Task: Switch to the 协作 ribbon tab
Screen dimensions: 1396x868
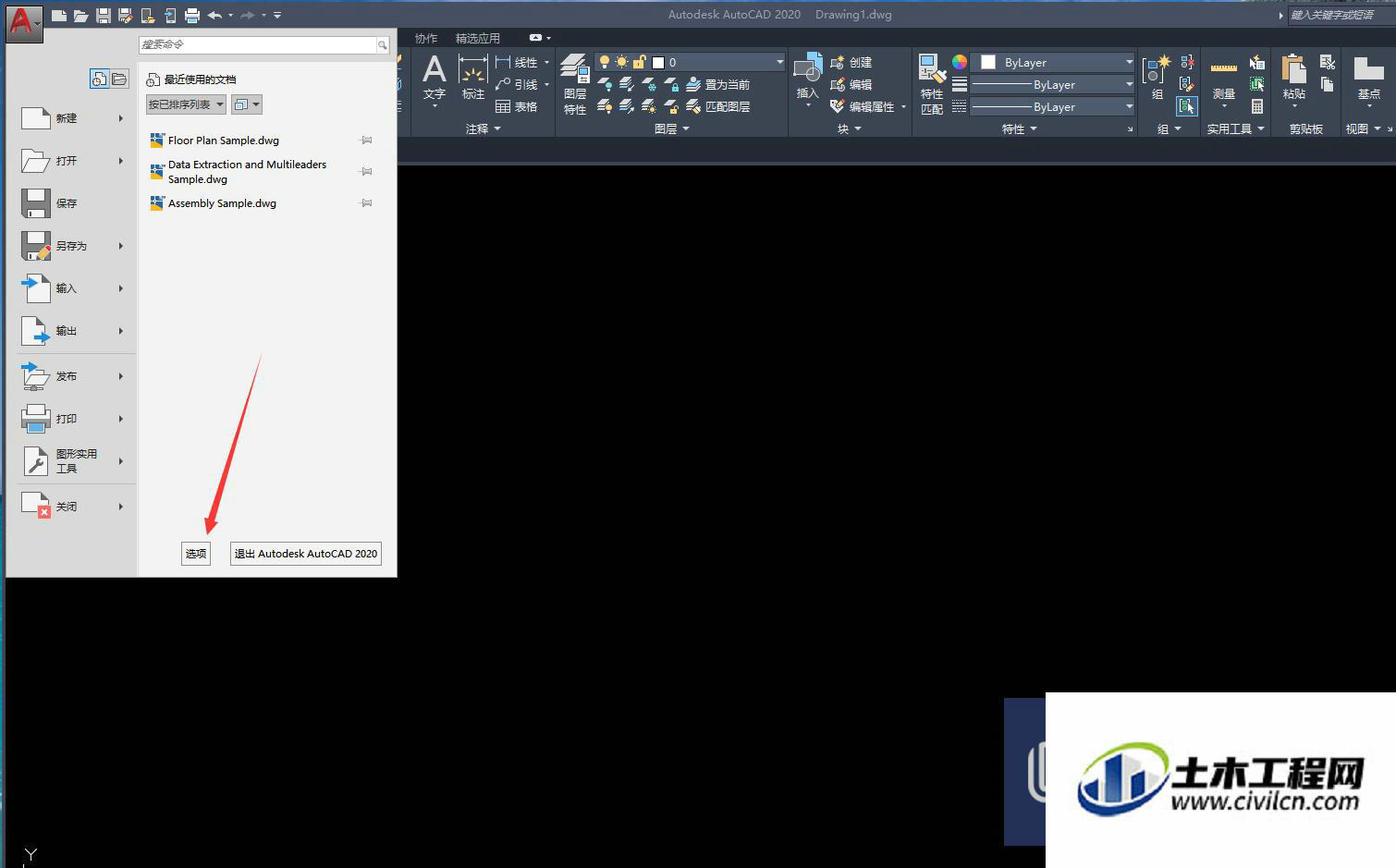Action: (x=426, y=38)
